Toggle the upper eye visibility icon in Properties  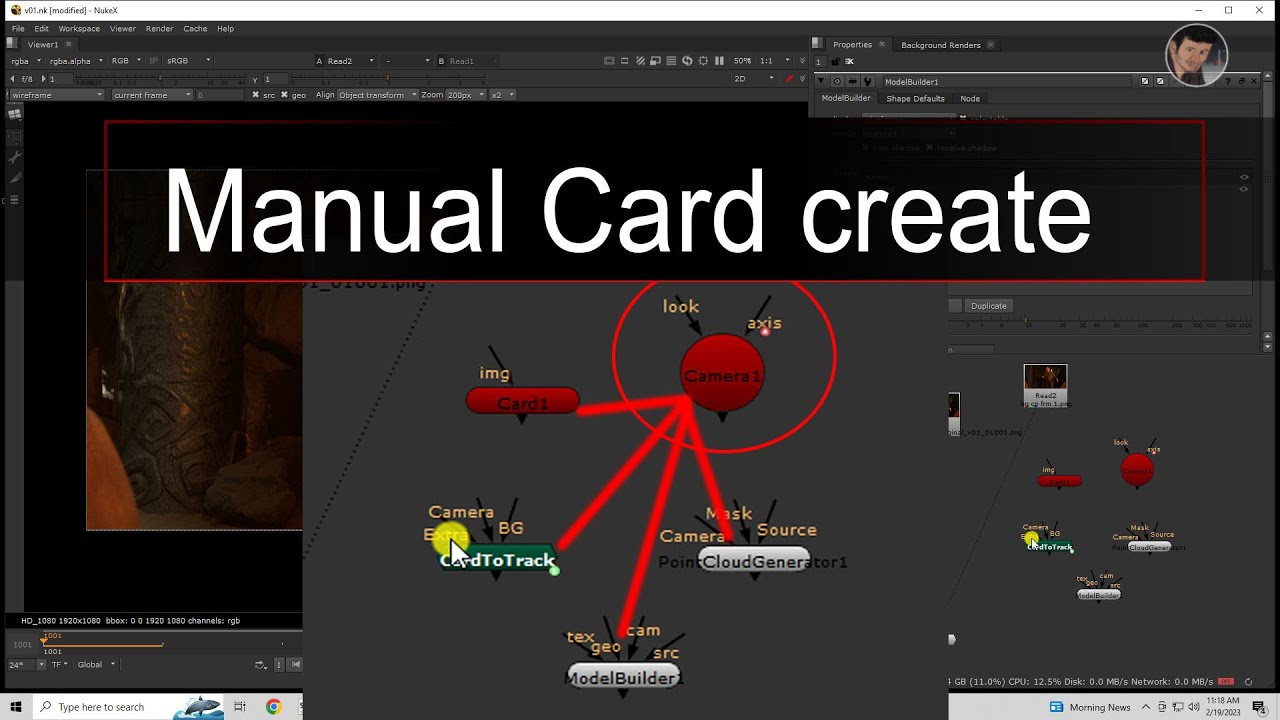tap(1244, 177)
